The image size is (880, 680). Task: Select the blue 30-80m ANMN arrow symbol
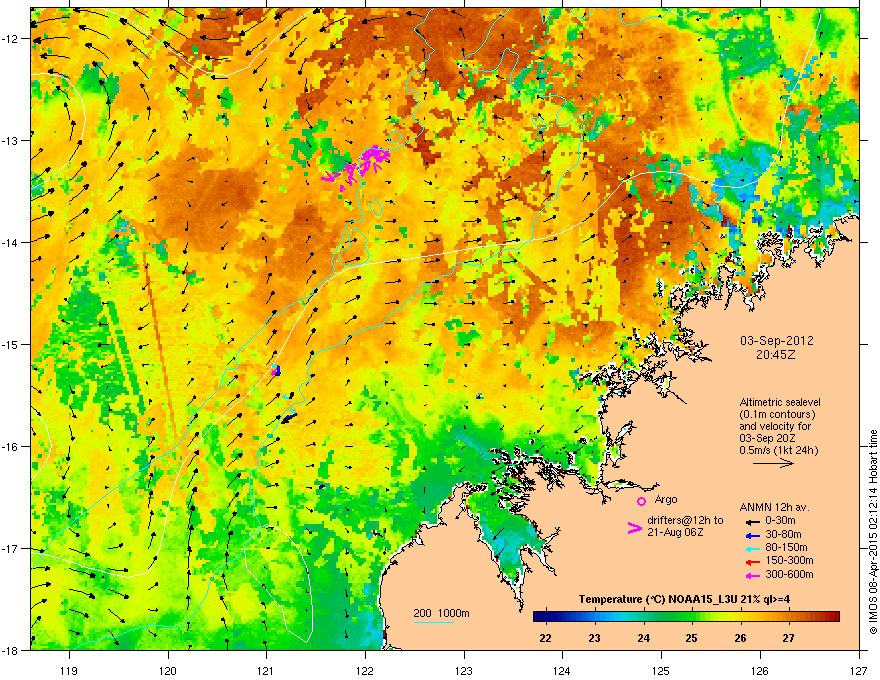click(x=753, y=535)
